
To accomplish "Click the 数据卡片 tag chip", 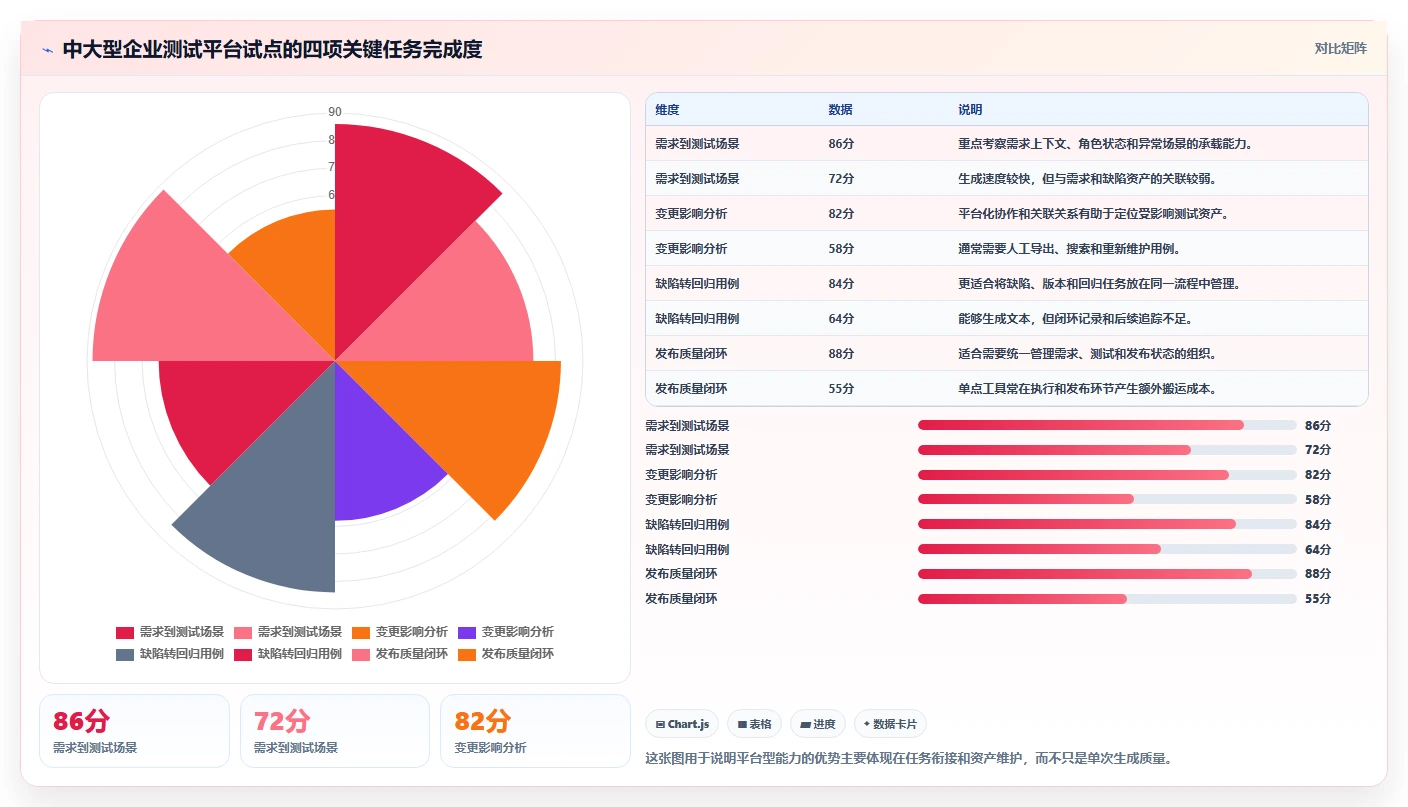I will pos(890,724).
